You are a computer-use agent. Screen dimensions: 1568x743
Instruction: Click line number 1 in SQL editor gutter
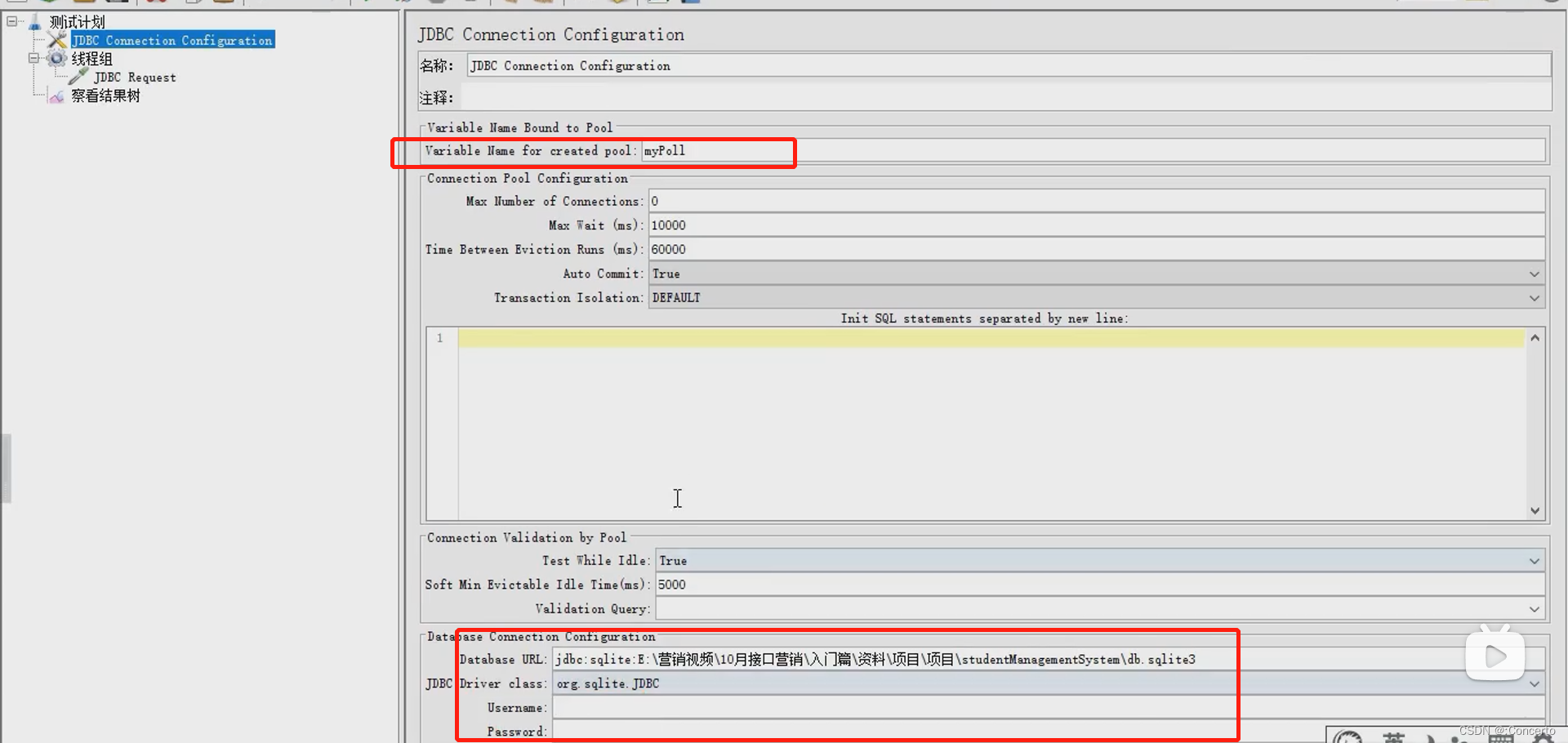coord(440,338)
